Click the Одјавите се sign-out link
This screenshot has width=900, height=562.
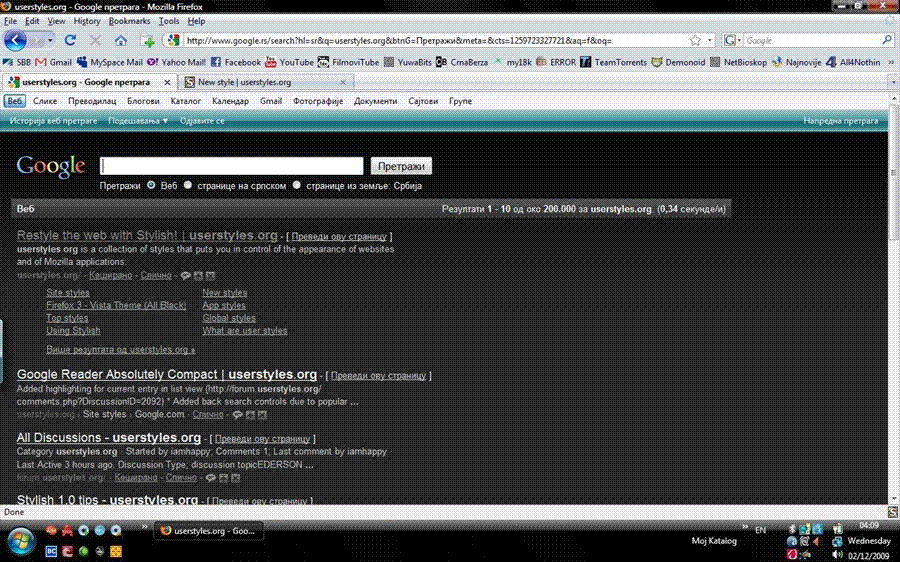(202, 121)
